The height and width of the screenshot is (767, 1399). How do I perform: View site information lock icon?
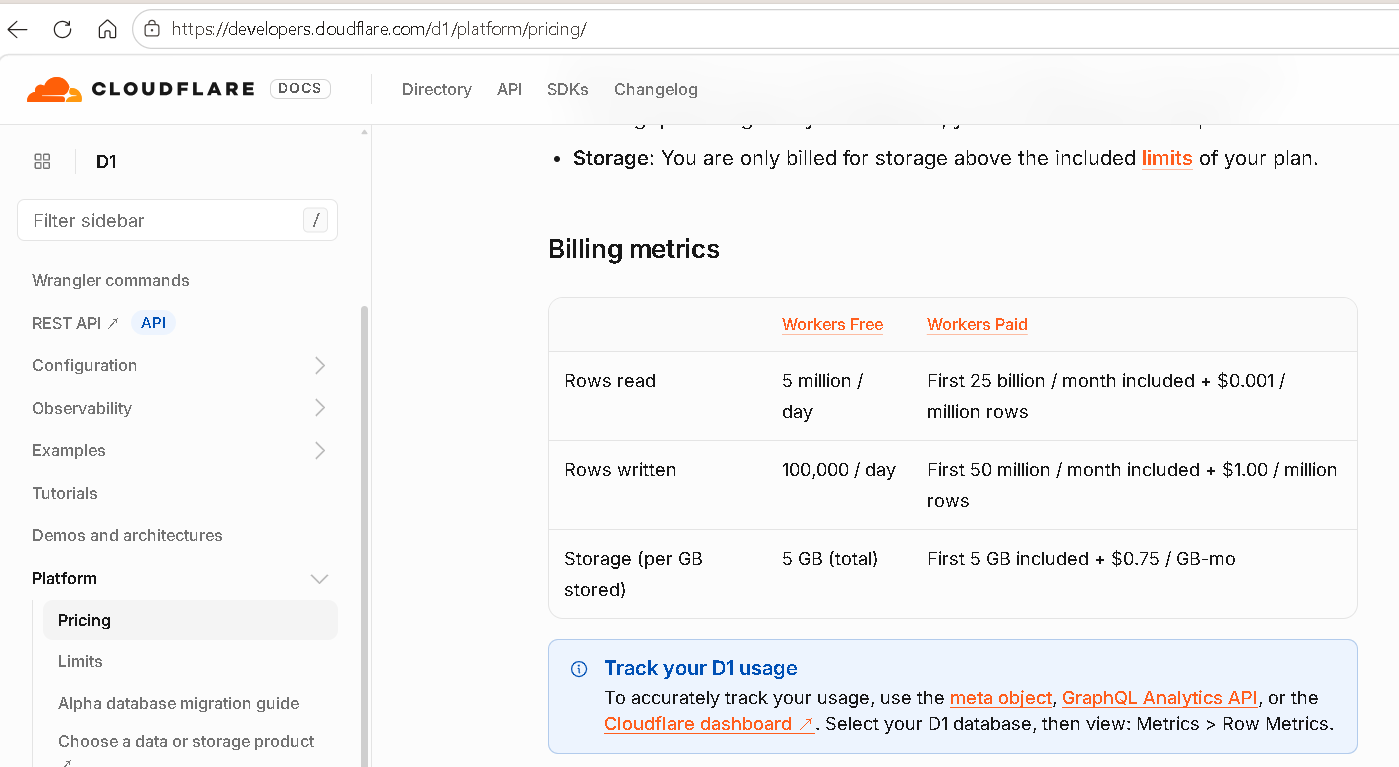point(152,29)
